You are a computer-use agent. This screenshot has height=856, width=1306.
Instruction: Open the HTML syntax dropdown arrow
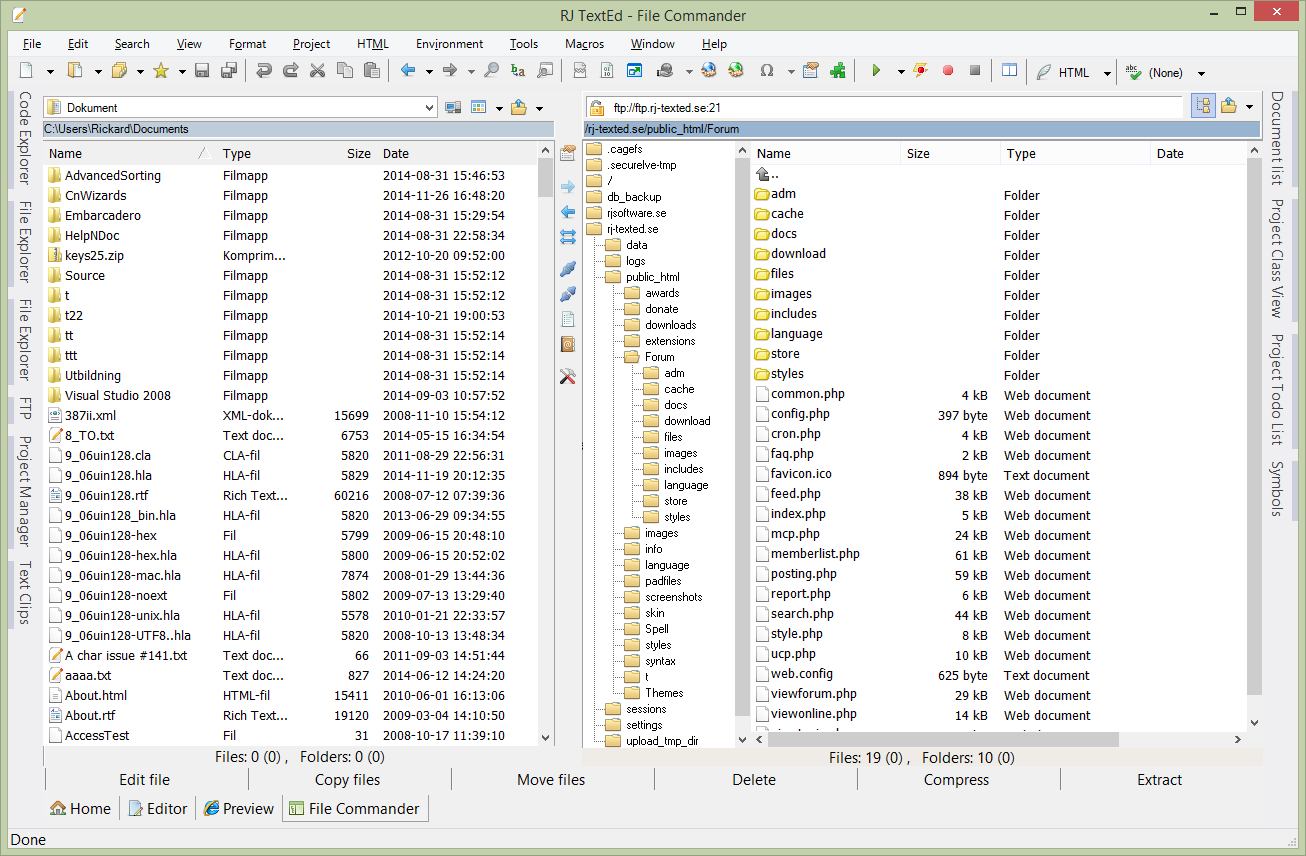point(1107,73)
